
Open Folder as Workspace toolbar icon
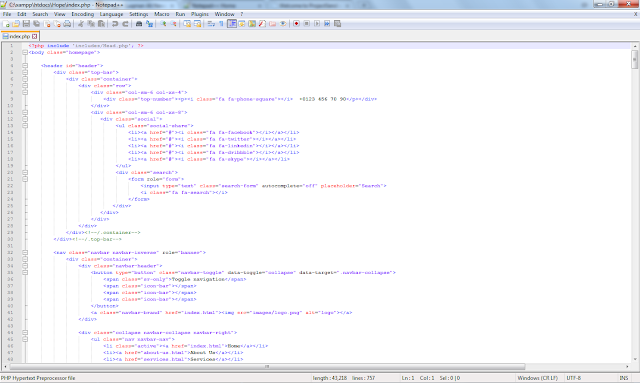tap(273, 24)
